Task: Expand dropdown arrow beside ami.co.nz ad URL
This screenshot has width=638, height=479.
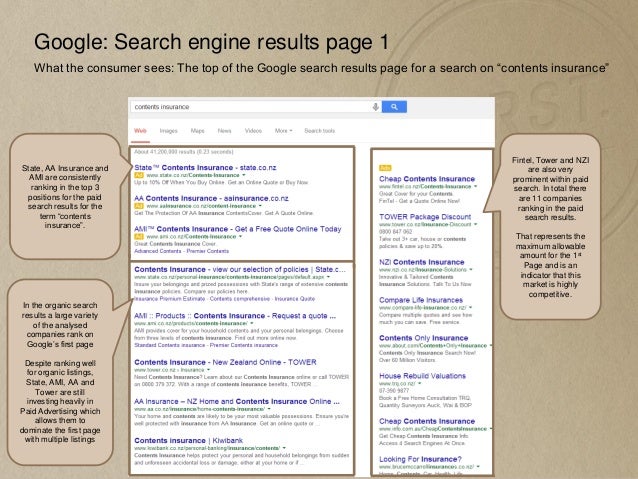Action: click(240, 236)
